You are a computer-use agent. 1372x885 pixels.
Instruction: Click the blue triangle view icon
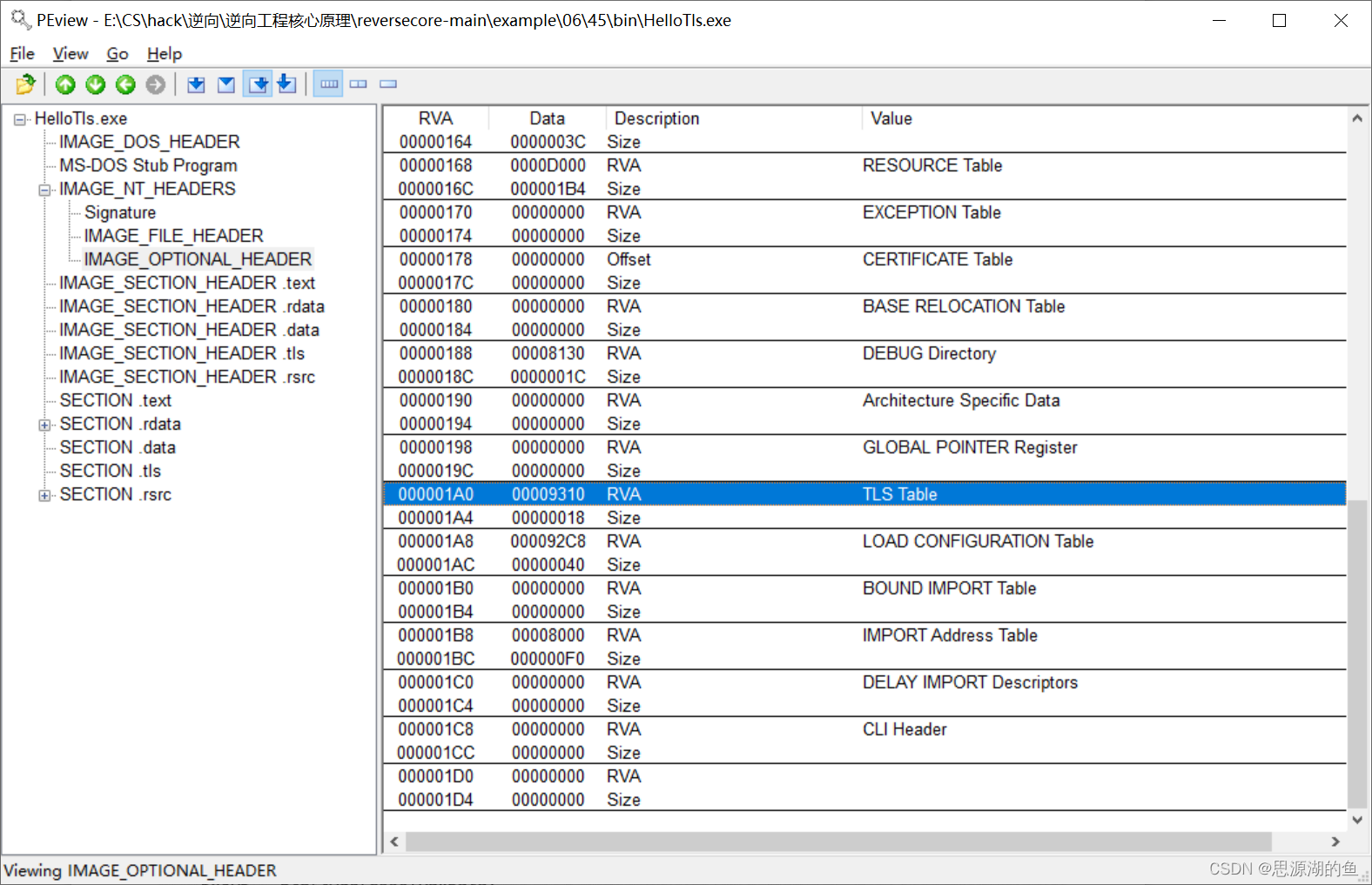[x=226, y=84]
